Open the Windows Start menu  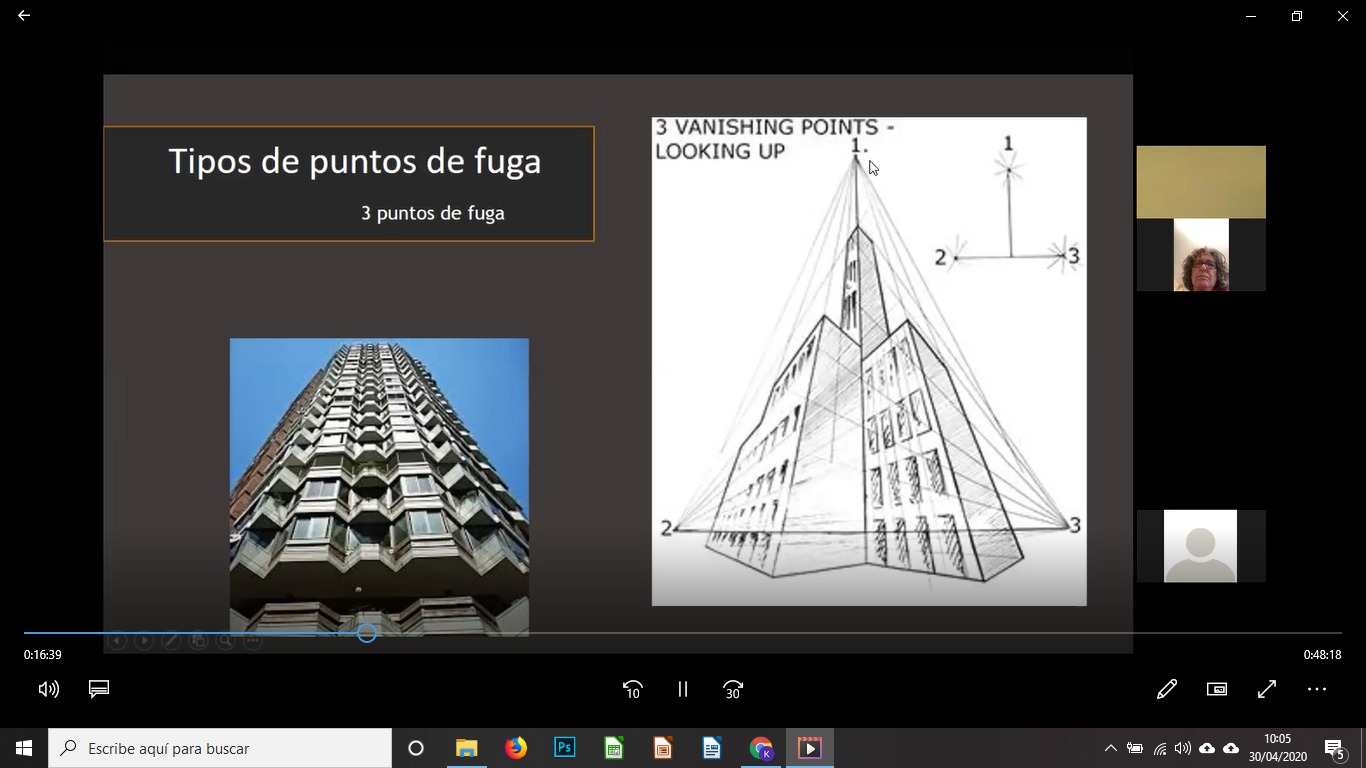24,748
